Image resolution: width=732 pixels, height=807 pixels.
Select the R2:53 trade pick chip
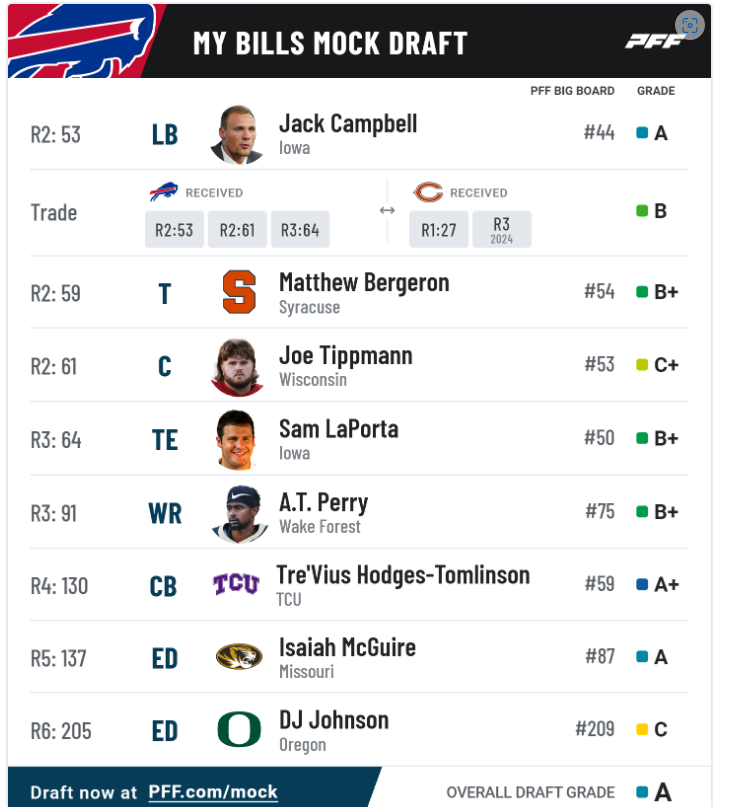(x=174, y=230)
